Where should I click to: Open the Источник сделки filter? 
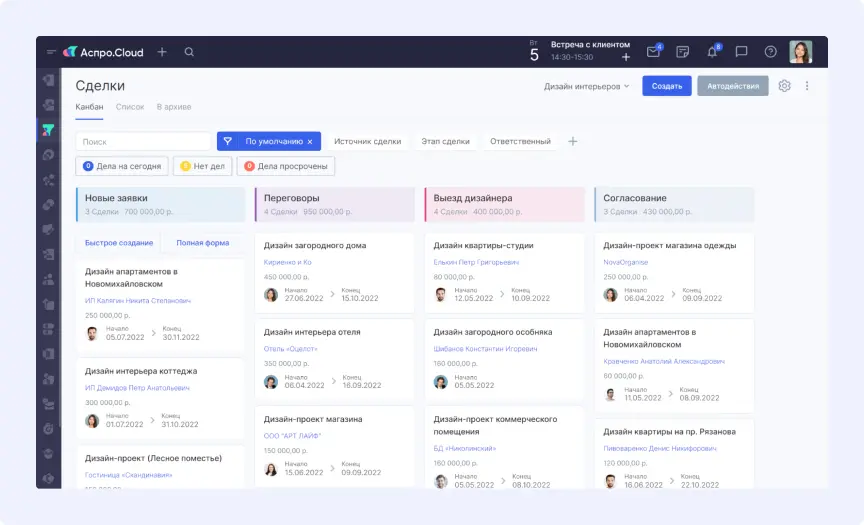(x=368, y=142)
